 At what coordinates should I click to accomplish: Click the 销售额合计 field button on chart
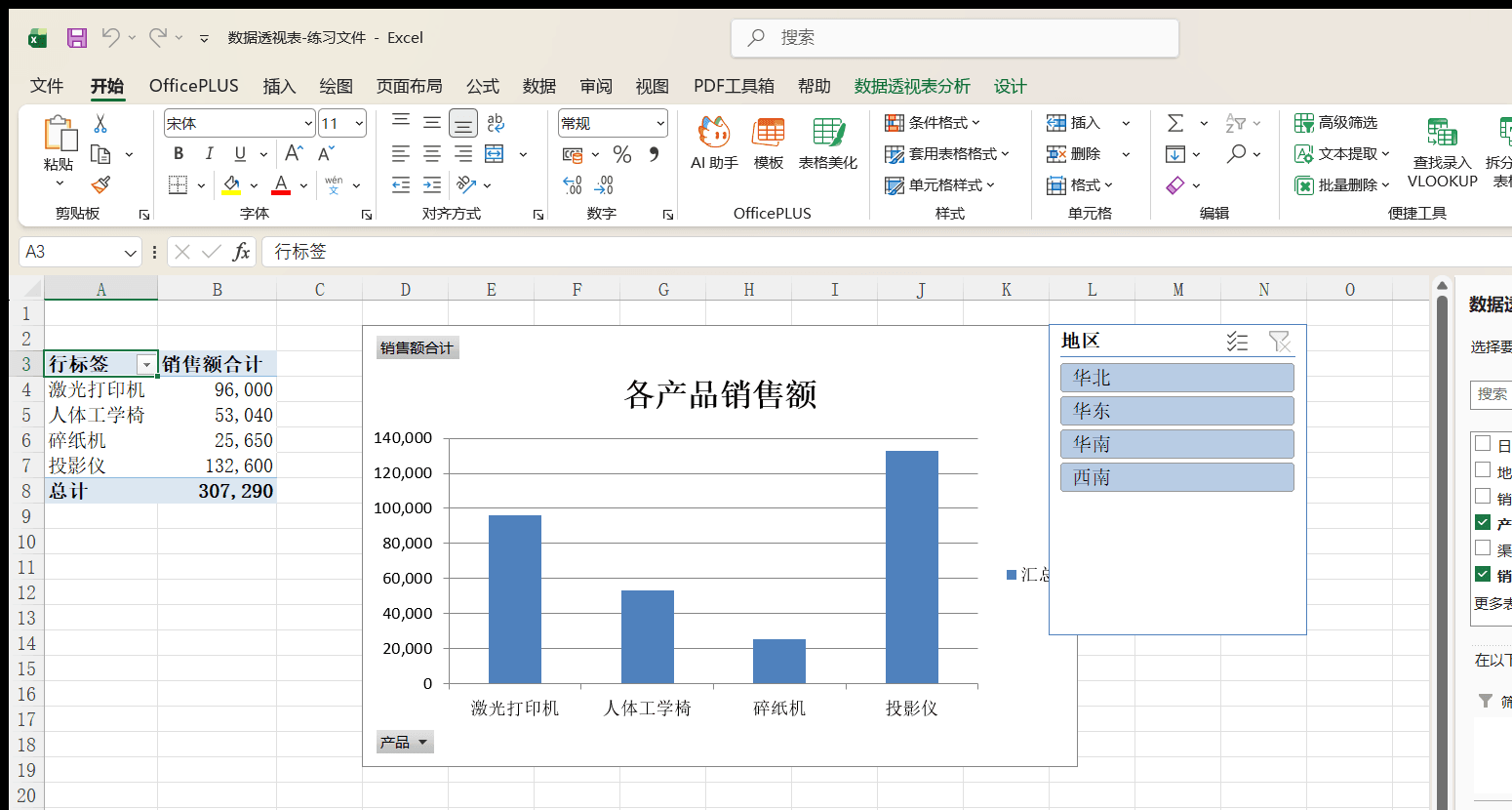point(418,348)
